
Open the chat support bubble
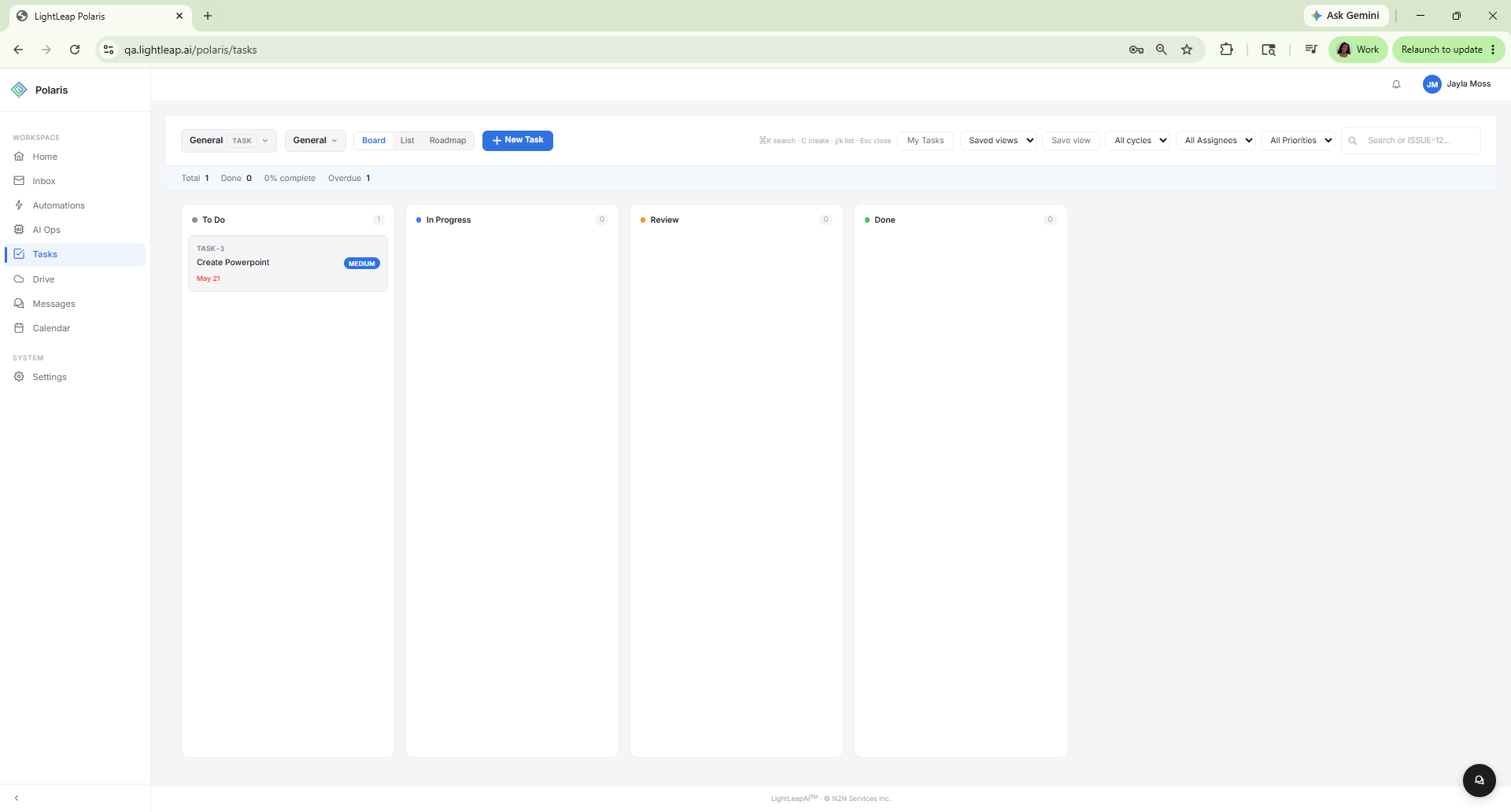tap(1479, 781)
